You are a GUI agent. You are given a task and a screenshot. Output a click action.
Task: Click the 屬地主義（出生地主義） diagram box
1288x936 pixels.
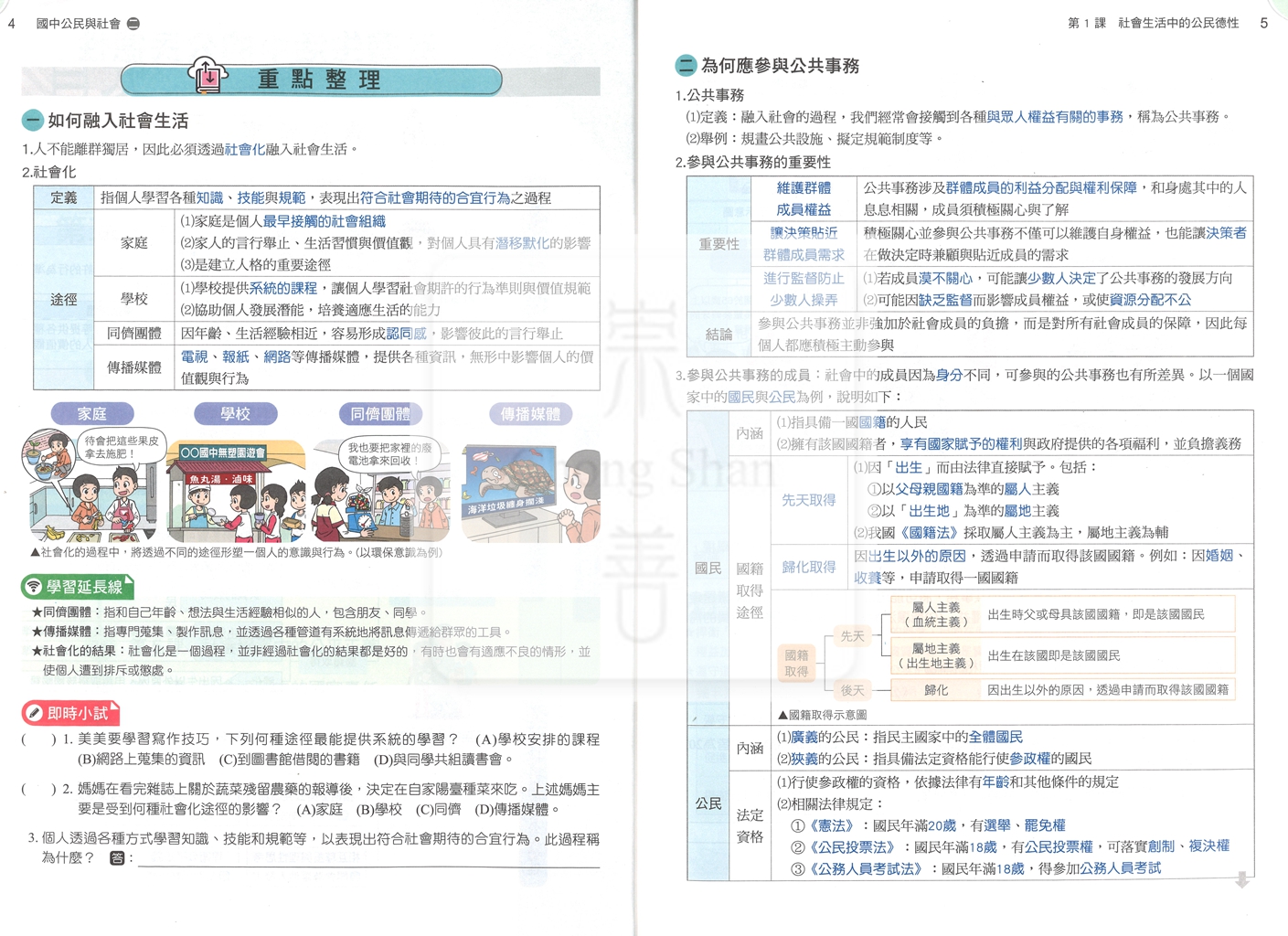pyautogui.click(x=935, y=655)
